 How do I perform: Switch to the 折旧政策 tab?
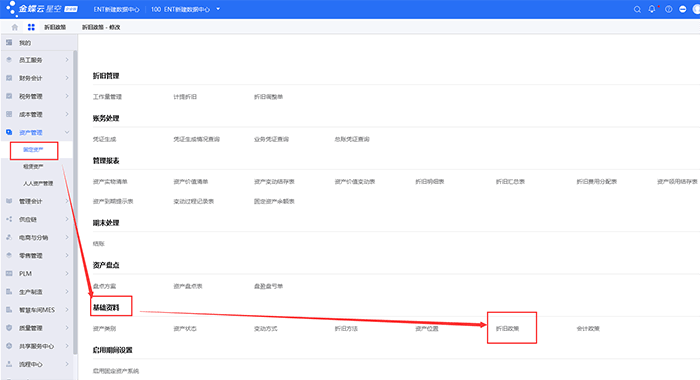point(55,27)
